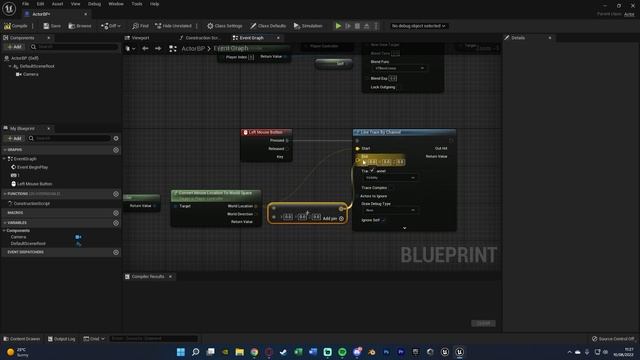Focus the My Blueprint search field

pyautogui.click(x=69, y=138)
